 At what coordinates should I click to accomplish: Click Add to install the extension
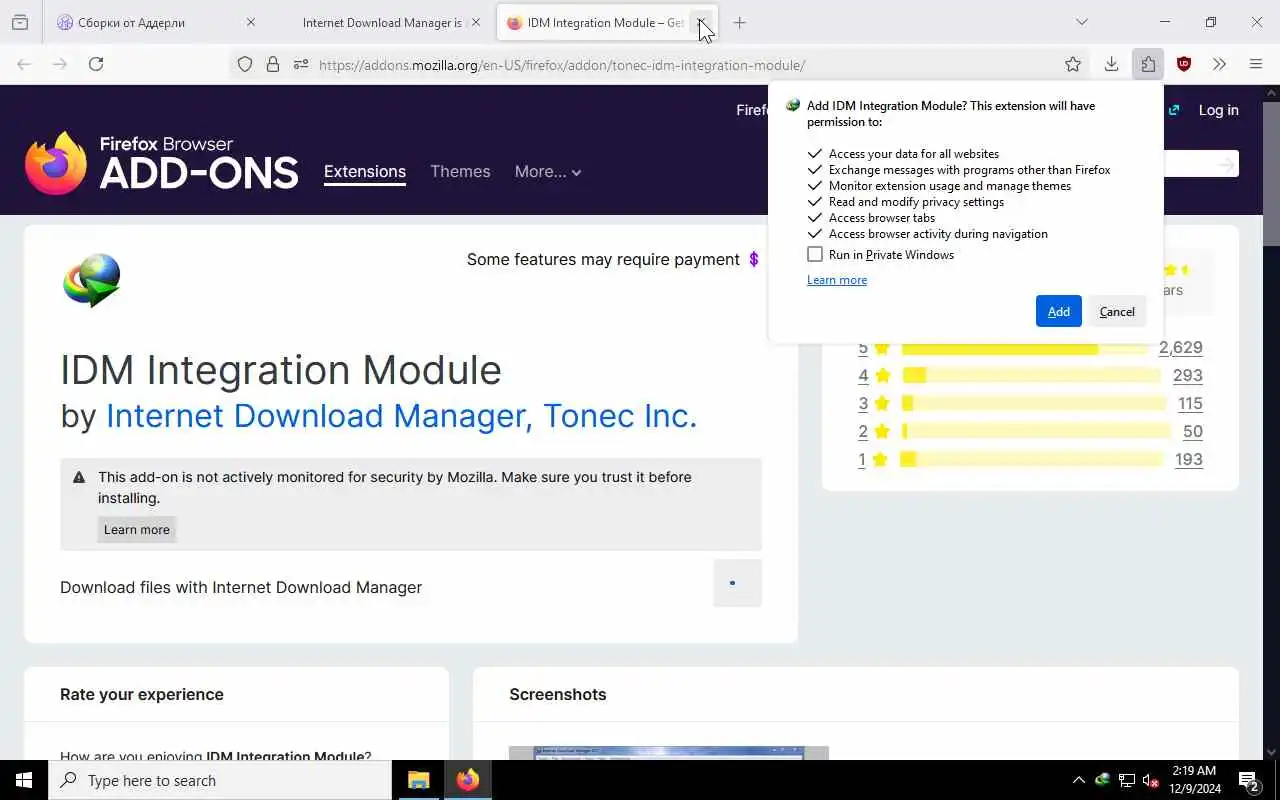(1058, 312)
